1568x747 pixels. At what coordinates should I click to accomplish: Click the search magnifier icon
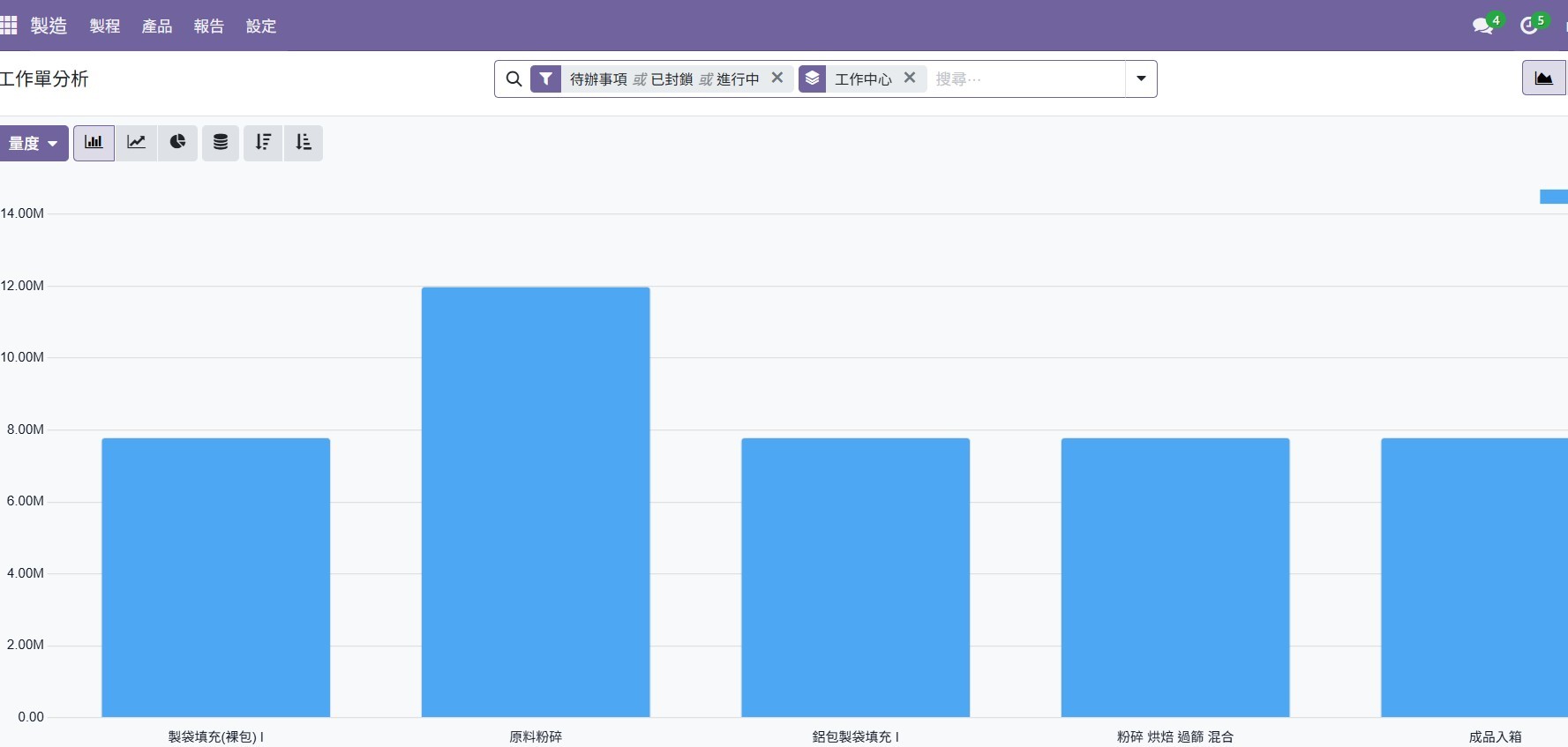pyautogui.click(x=514, y=79)
